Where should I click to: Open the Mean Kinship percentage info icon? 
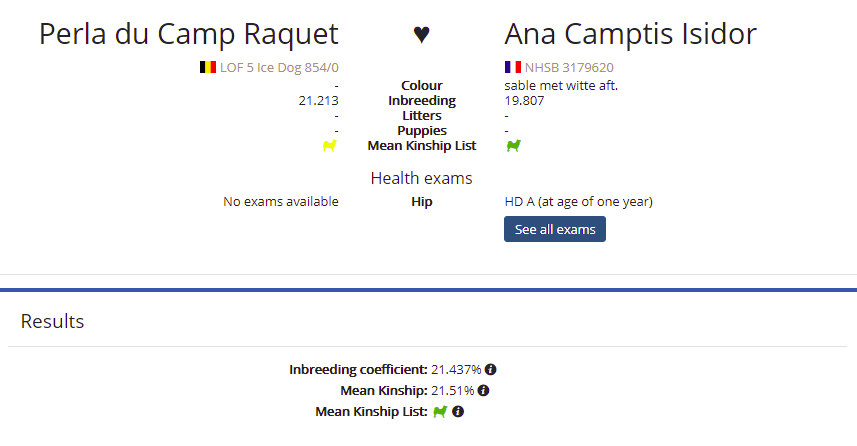[483, 390]
